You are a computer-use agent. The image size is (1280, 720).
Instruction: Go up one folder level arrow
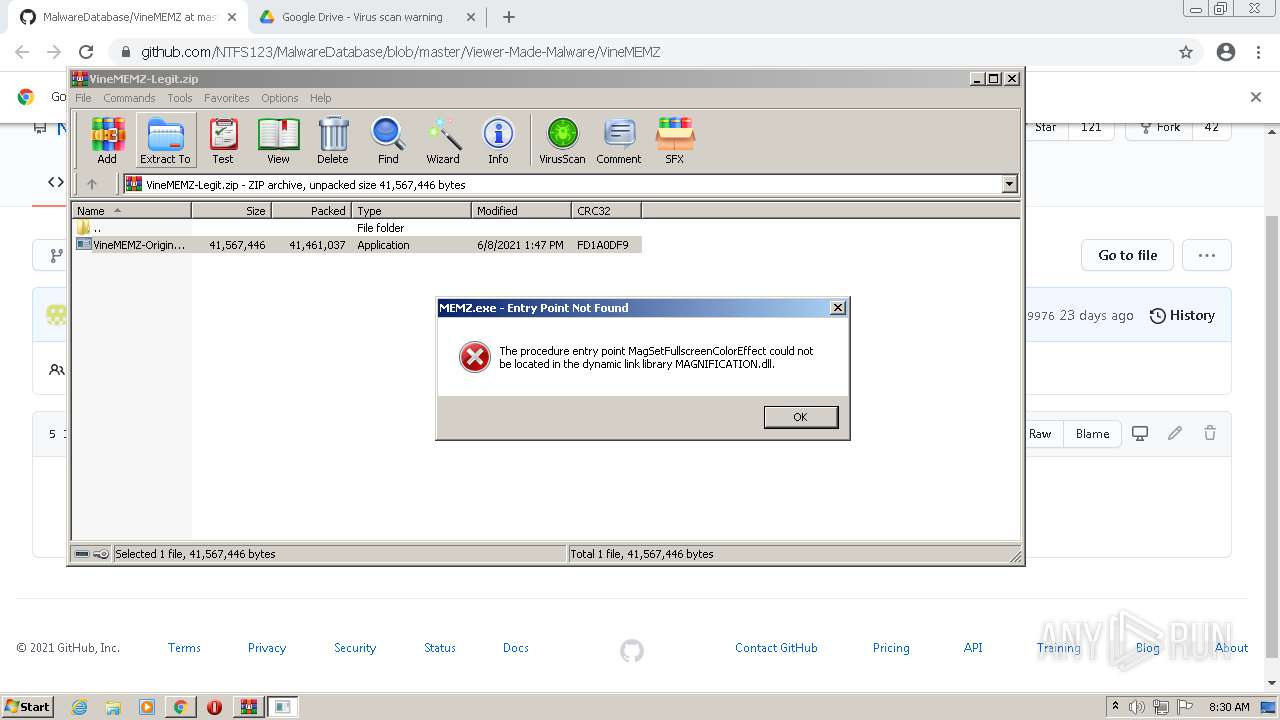[x=92, y=184]
